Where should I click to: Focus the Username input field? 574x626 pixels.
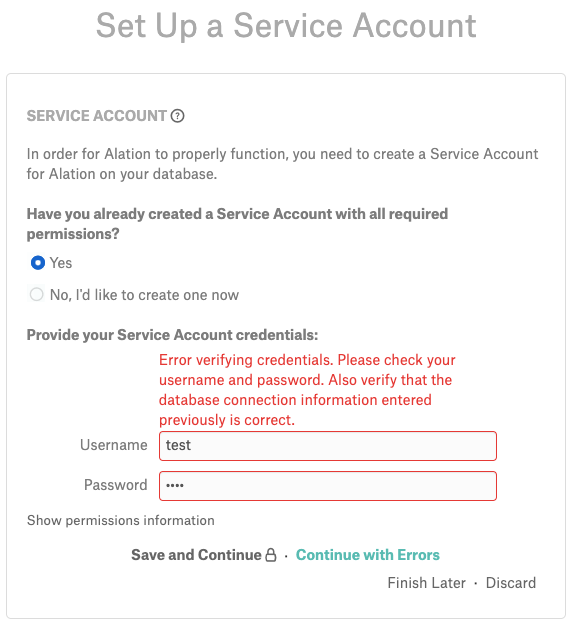click(328, 446)
